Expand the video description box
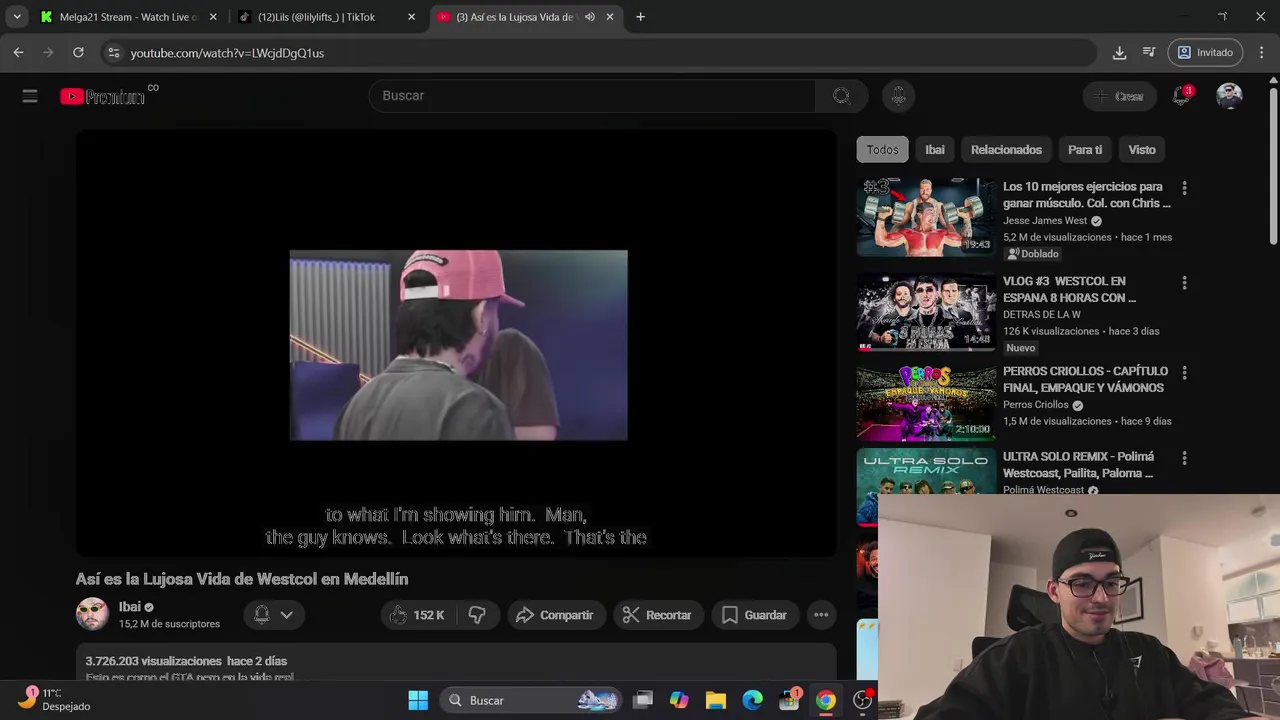Viewport: 1280px width, 720px height. coord(456,662)
